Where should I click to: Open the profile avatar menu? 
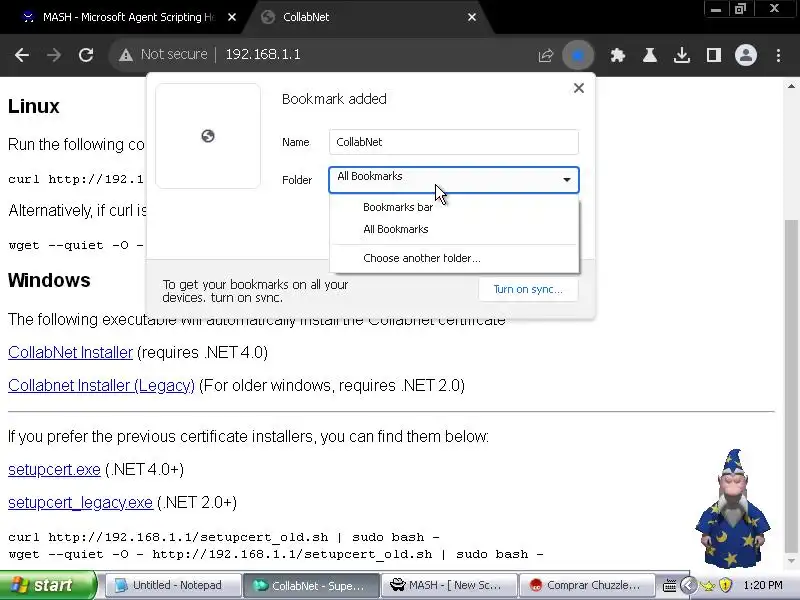point(745,55)
